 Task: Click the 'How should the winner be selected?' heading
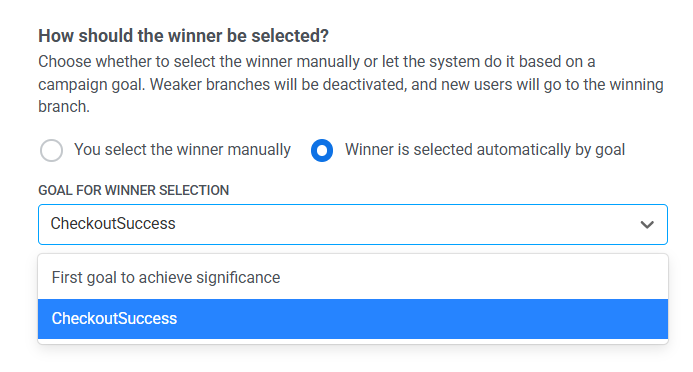[x=183, y=36]
